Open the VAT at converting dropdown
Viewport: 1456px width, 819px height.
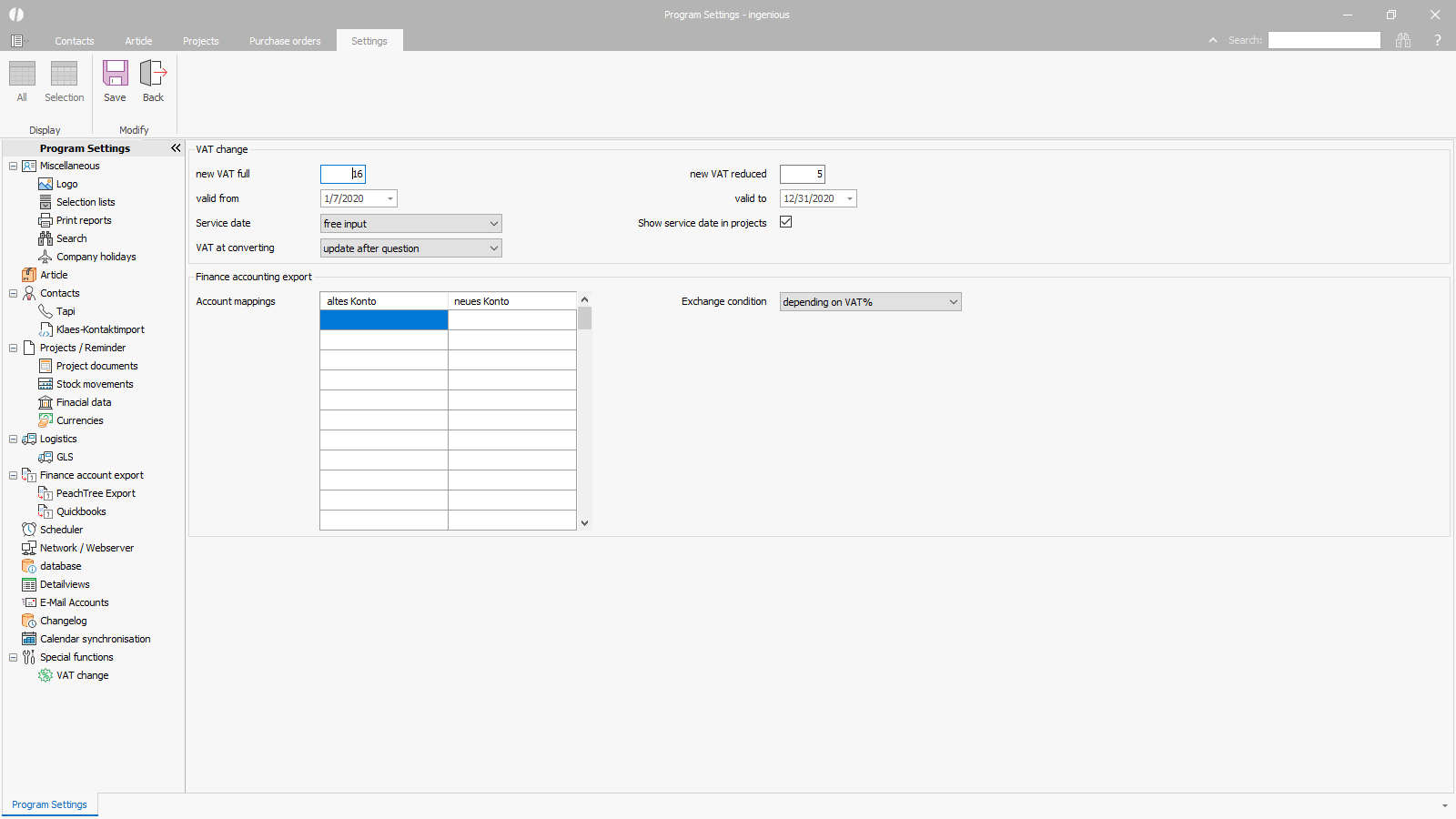point(411,248)
